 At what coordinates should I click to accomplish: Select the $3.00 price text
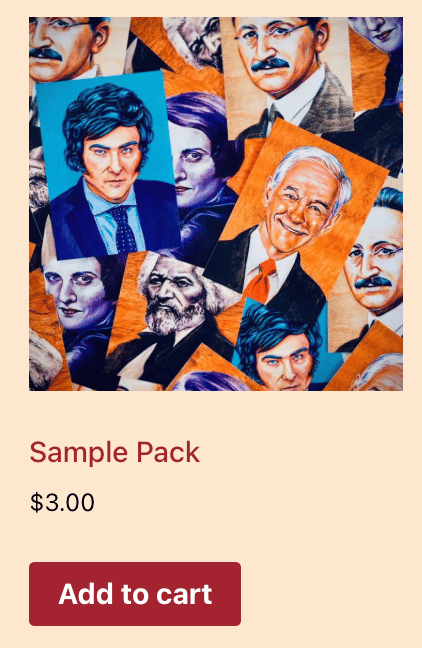tap(62, 503)
